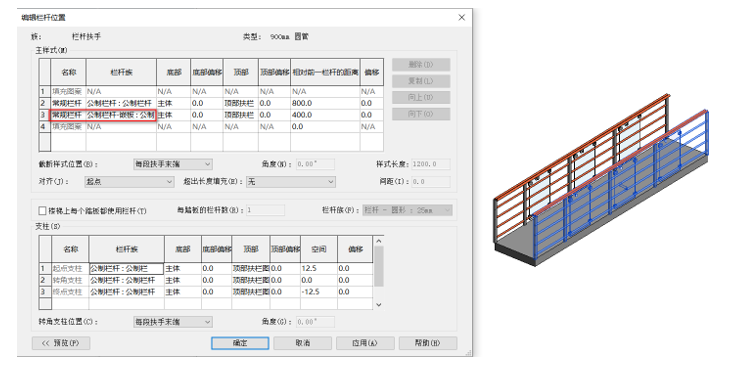
Task: Click the 复制(L) button
Action: pyautogui.click(x=421, y=81)
